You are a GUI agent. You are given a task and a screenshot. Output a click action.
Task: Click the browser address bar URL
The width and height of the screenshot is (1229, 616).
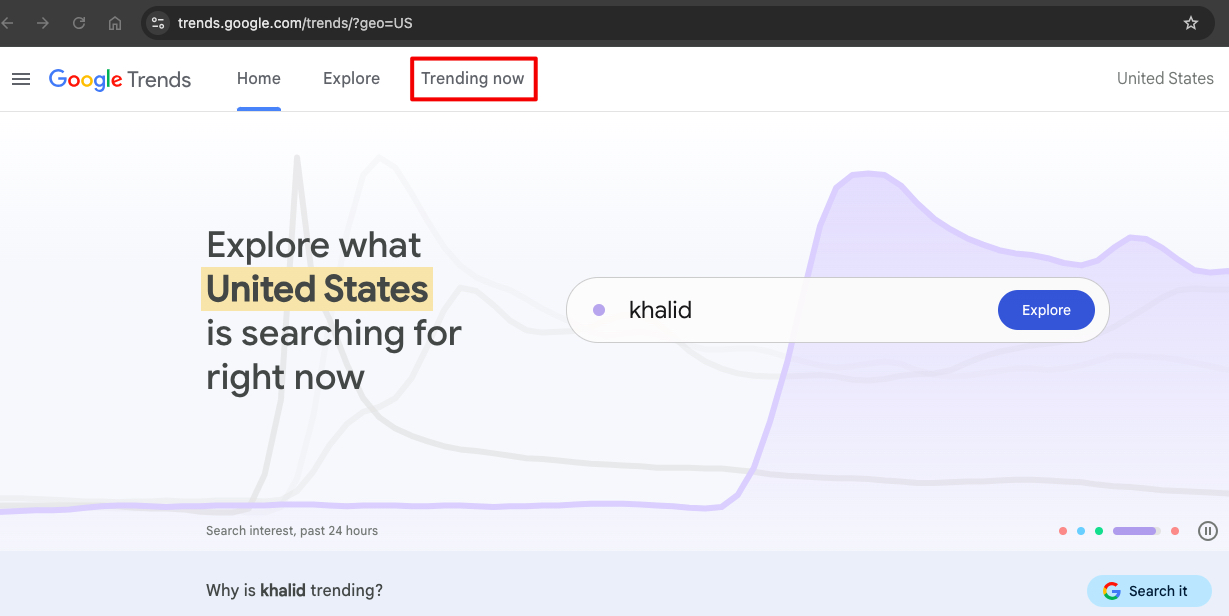[x=295, y=23]
